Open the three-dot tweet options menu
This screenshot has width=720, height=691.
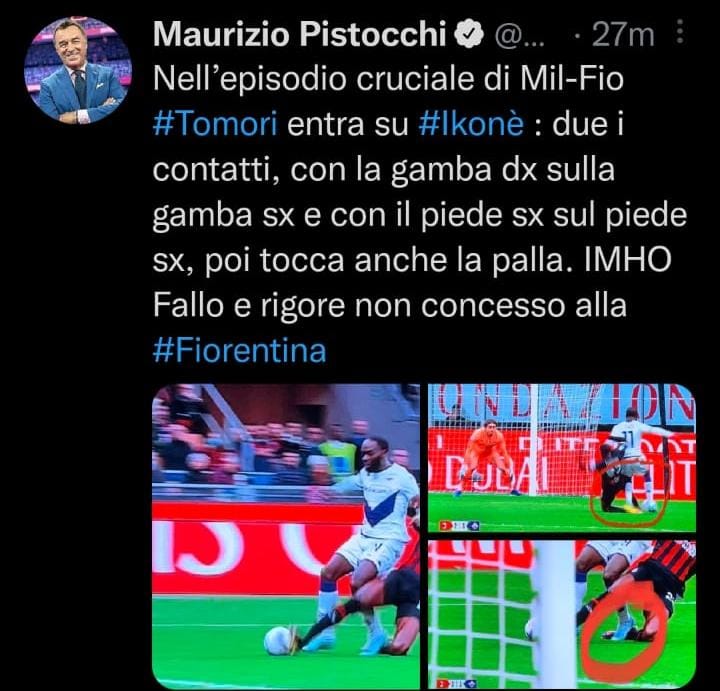click(681, 33)
